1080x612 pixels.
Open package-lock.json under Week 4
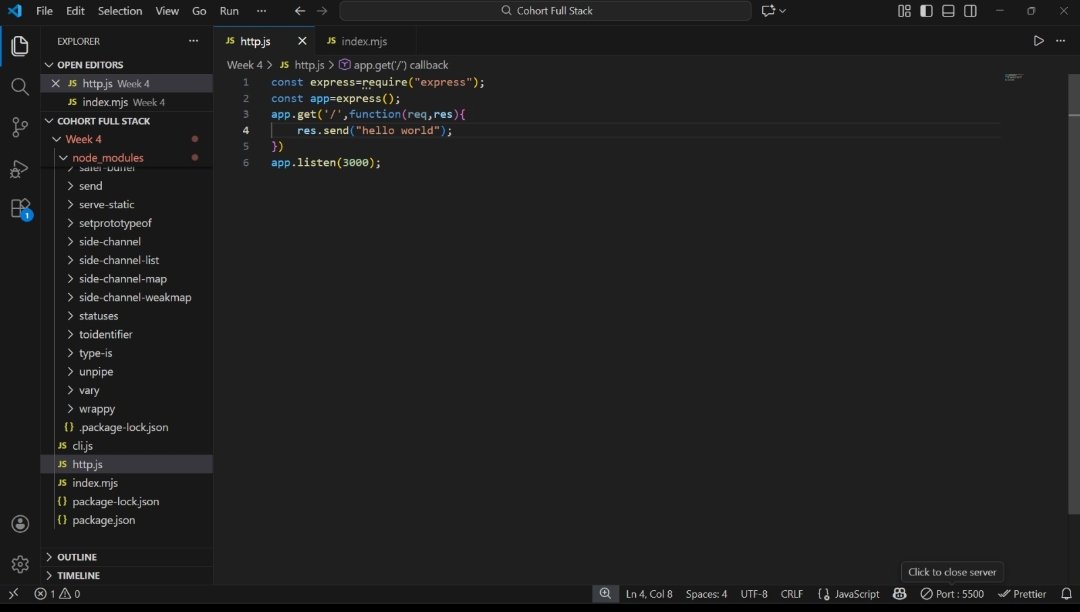tap(127, 503)
